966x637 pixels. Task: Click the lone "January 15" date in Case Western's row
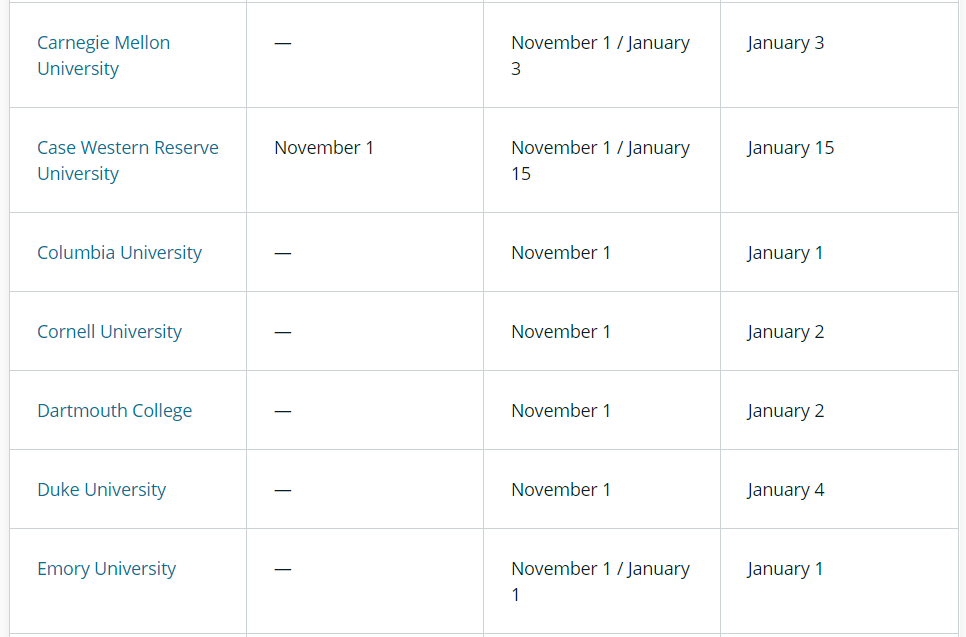(790, 147)
